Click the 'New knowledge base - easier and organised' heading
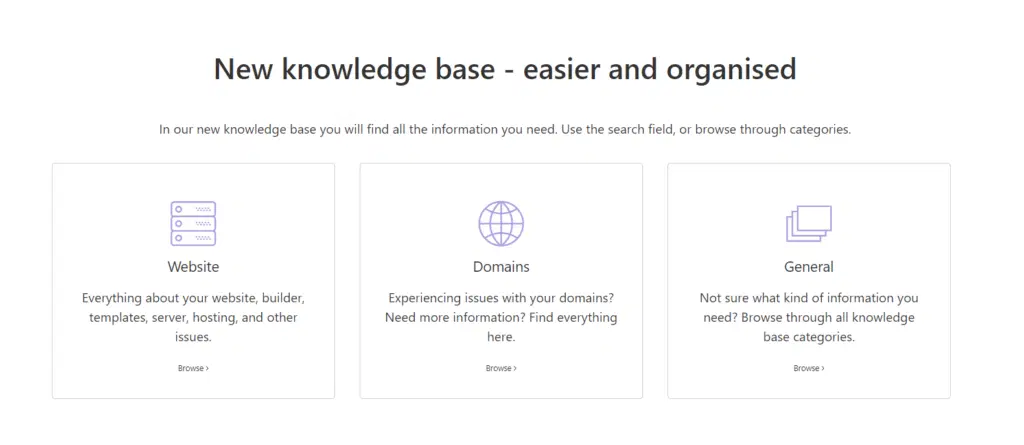1024x445 pixels. coord(505,69)
